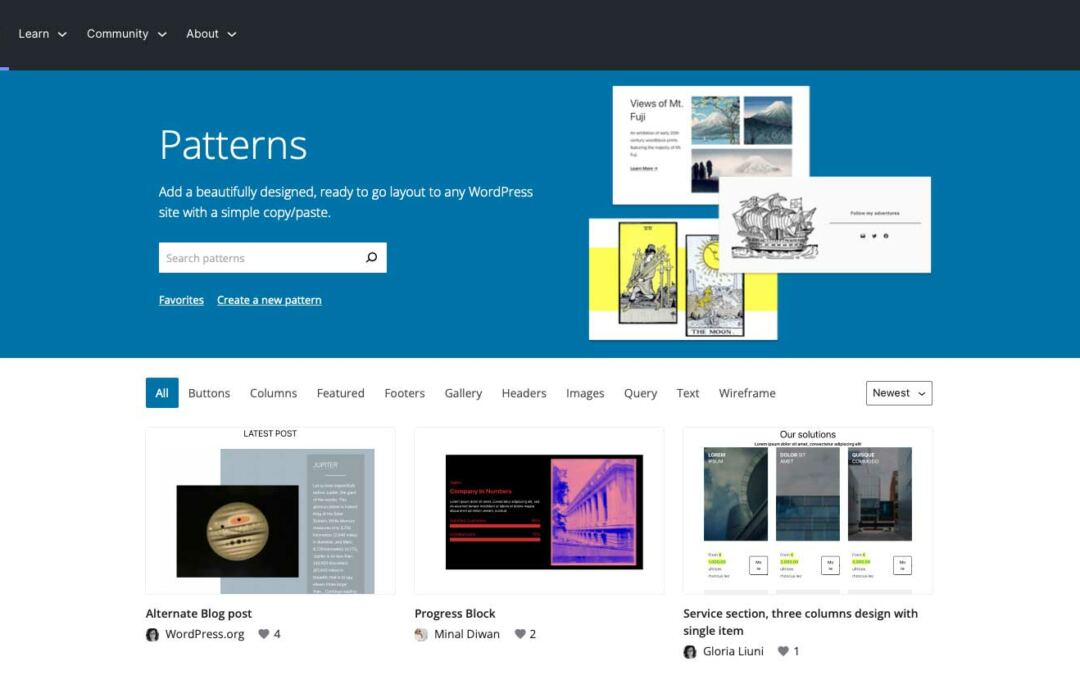Click Create a new pattern link
This screenshot has height=675, width=1080.
(269, 300)
